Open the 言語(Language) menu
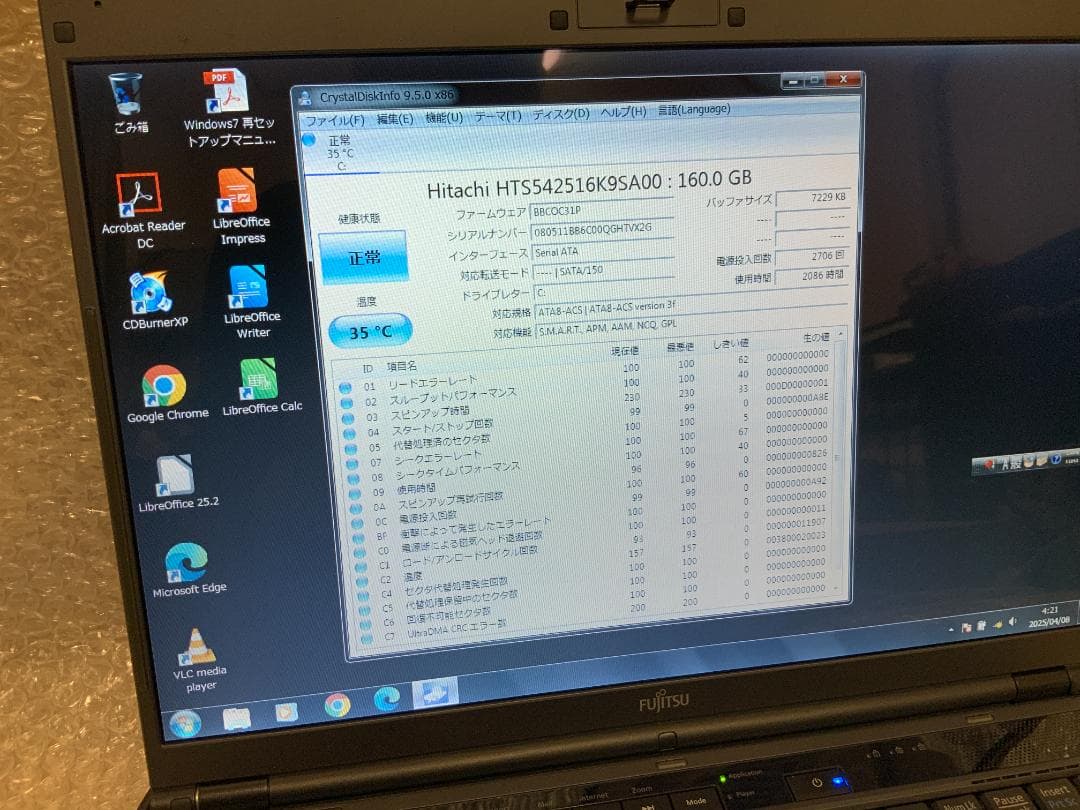The height and width of the screenshot is (810, 1080). [695, 109]
